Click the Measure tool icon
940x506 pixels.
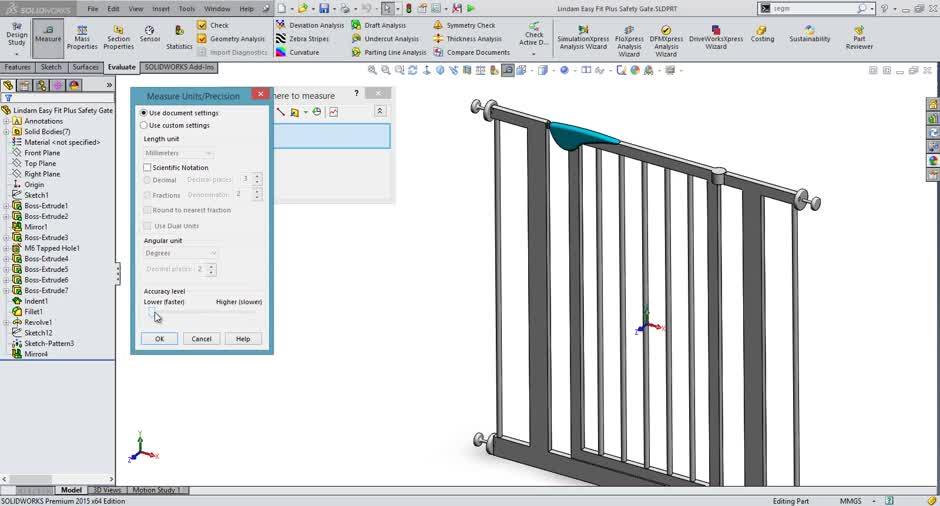47,34
